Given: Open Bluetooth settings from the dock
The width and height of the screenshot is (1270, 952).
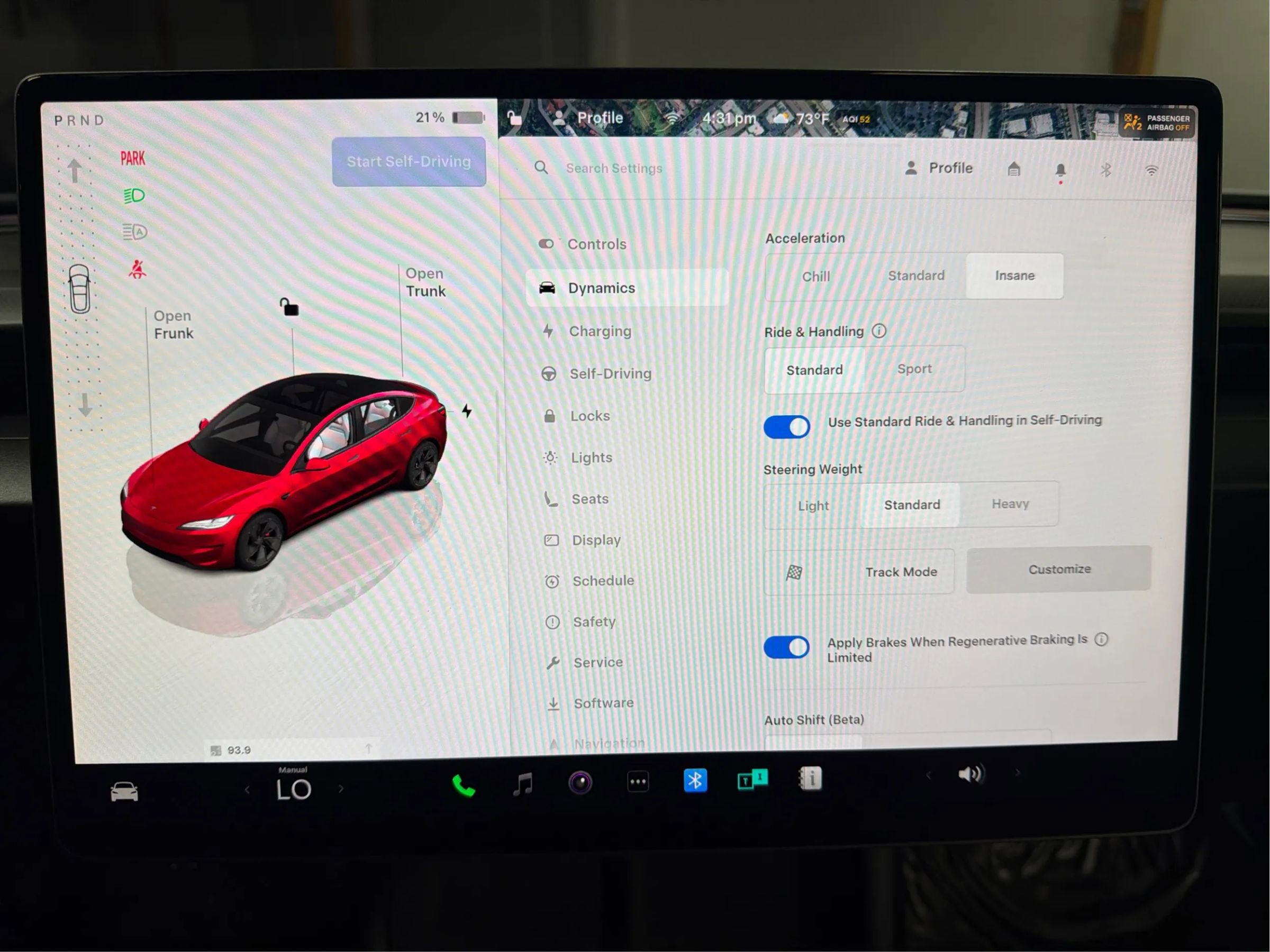Looking at the screenshot, I should click(696, 781).
